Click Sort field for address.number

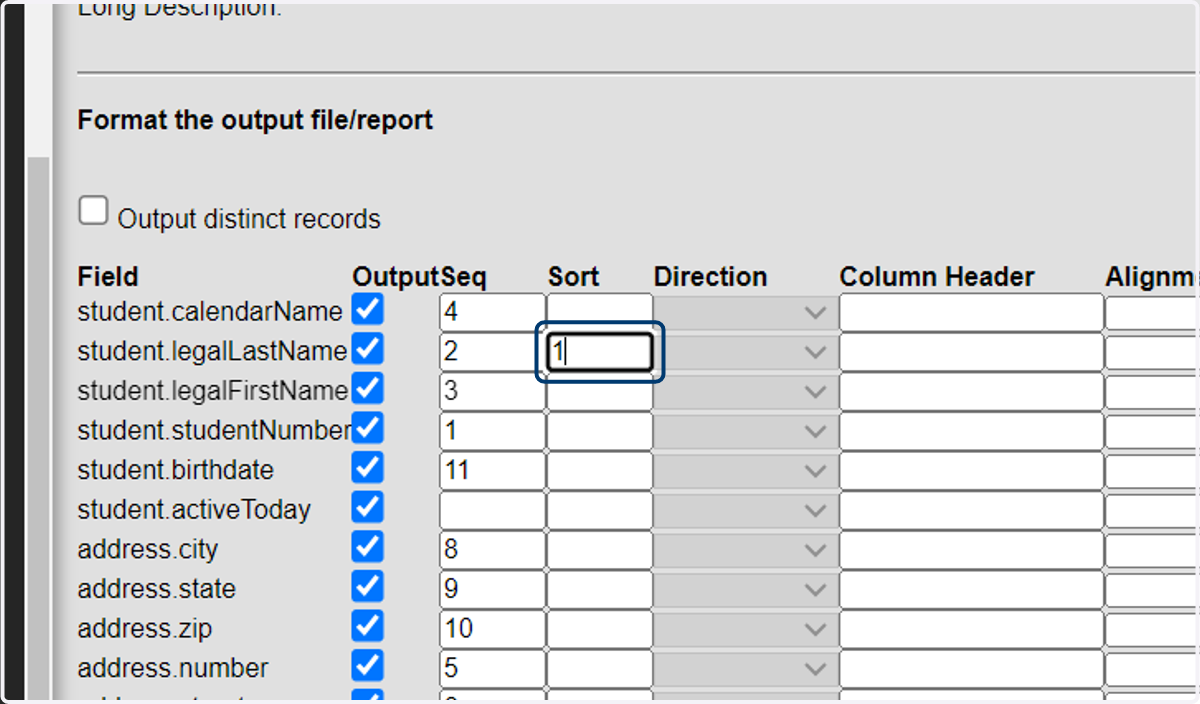(599, 669)
